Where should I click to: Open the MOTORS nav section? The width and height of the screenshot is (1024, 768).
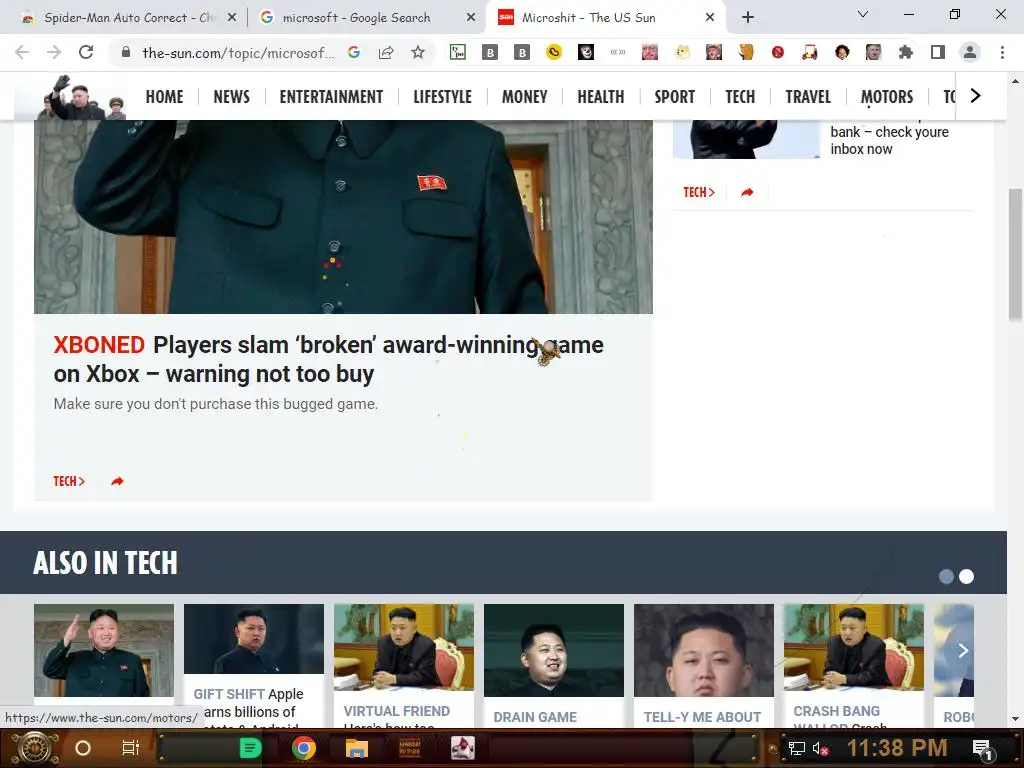click(887, 97)
